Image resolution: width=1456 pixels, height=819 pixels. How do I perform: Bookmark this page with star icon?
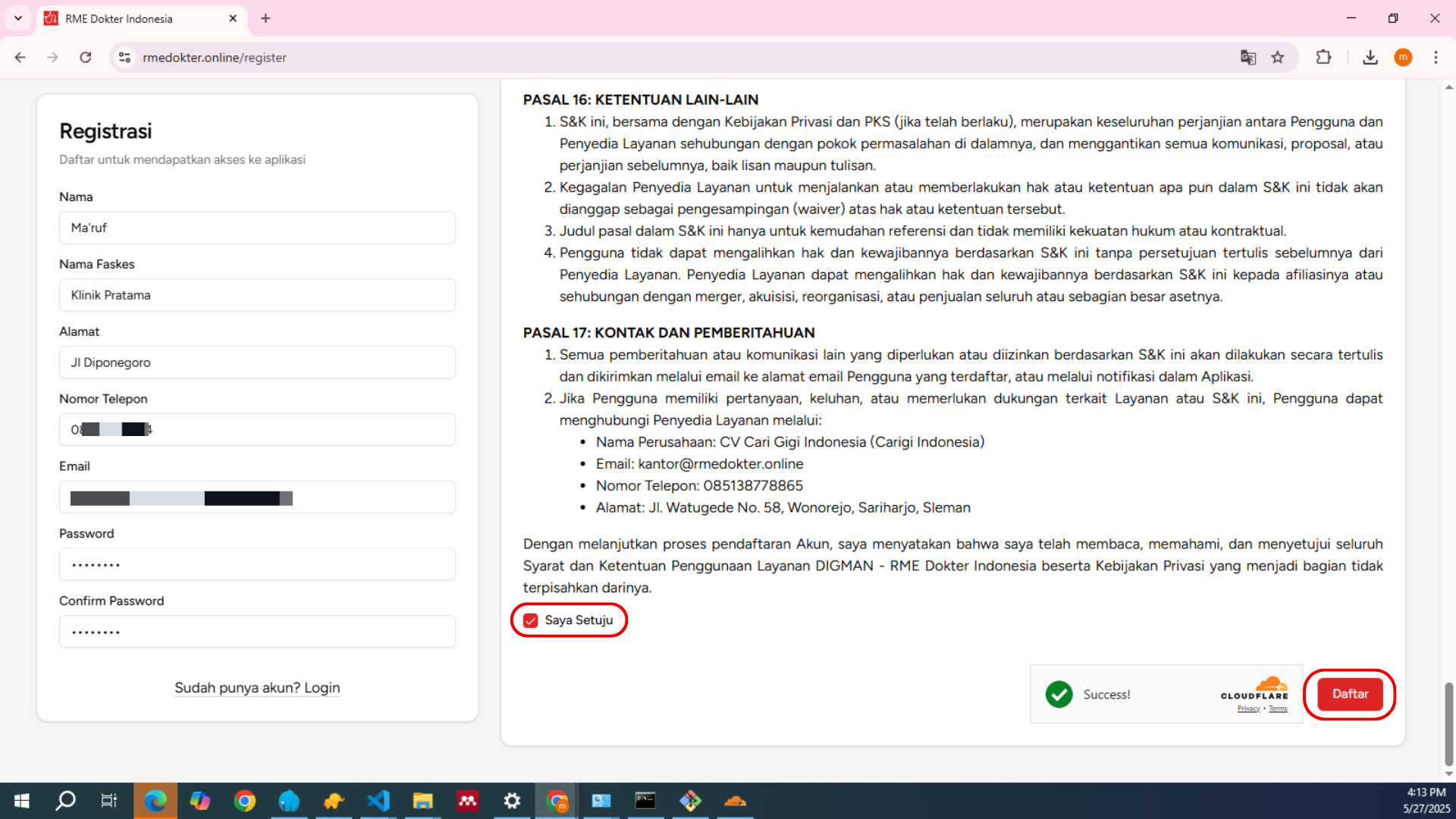1278,58
